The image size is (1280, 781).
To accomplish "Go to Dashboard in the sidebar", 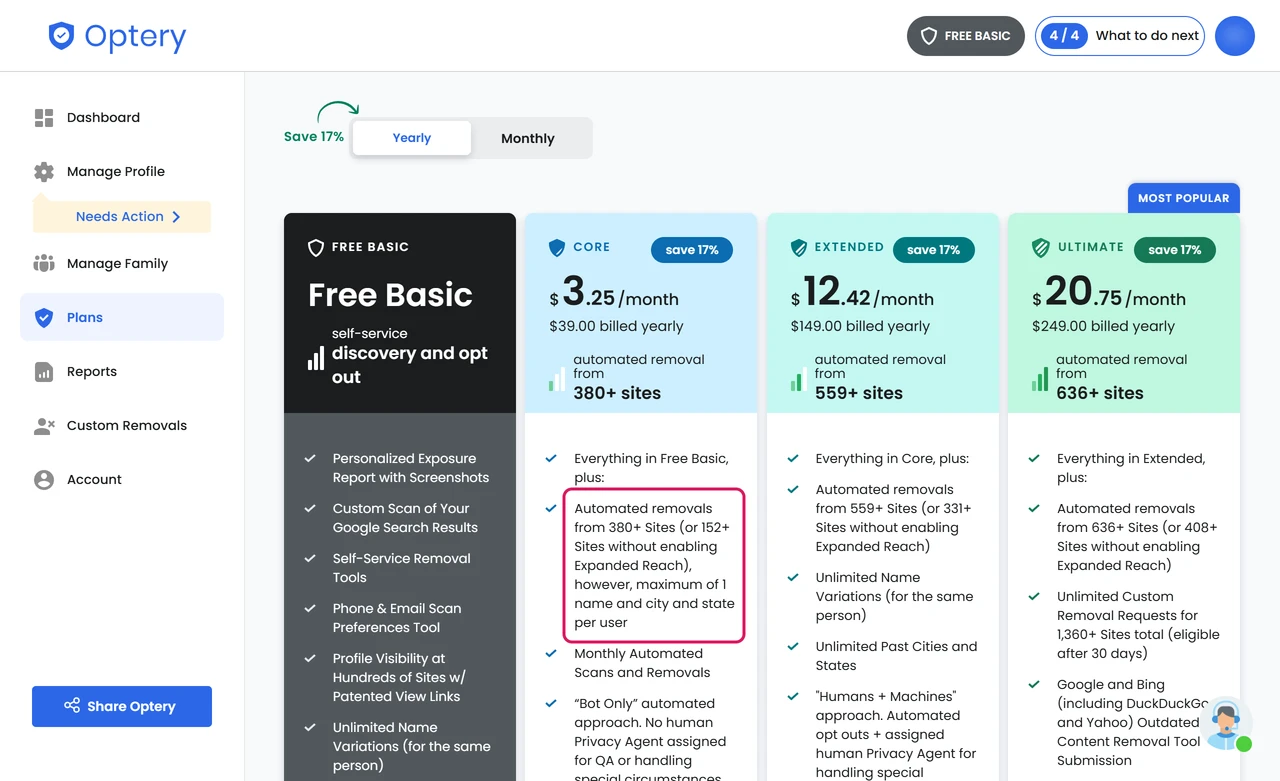I will (x=122, y=118).
